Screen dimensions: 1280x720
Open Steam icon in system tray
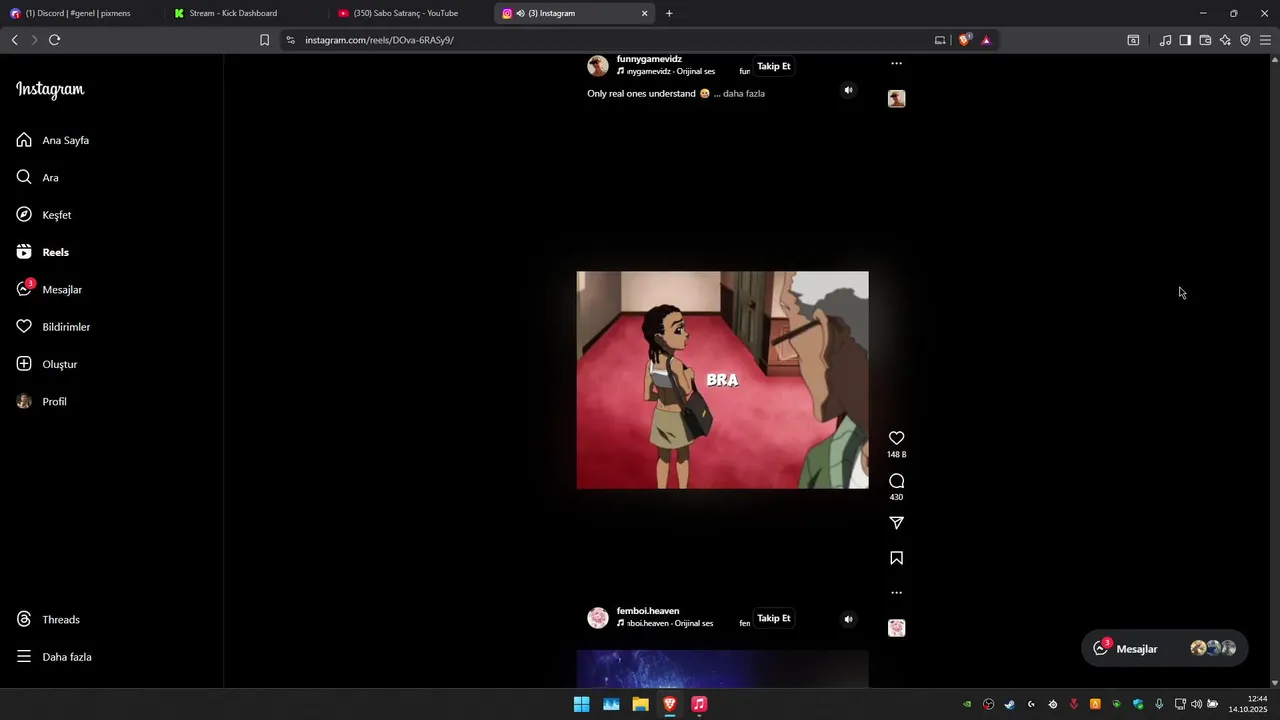[x=1009, y=704]
